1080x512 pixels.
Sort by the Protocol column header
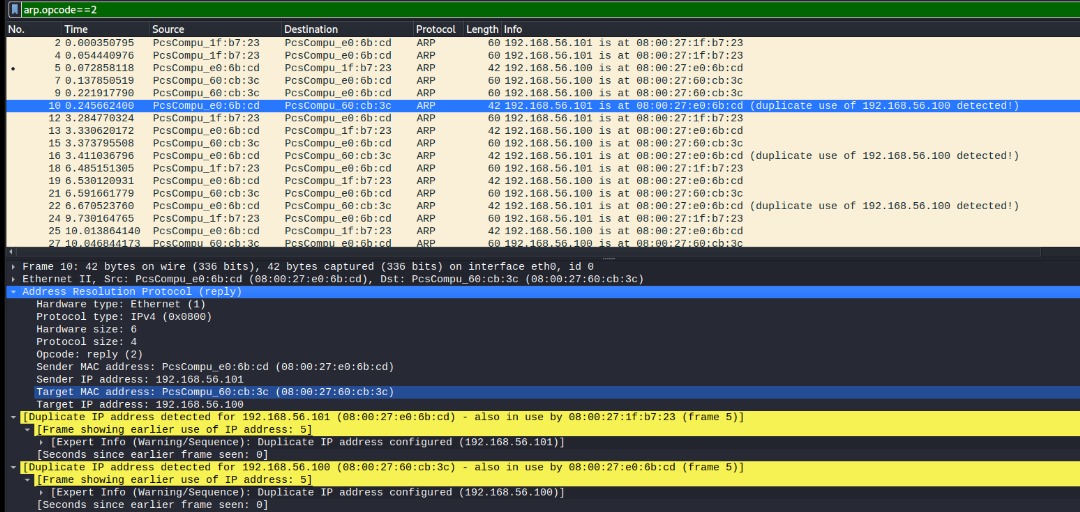click(436, 30)
